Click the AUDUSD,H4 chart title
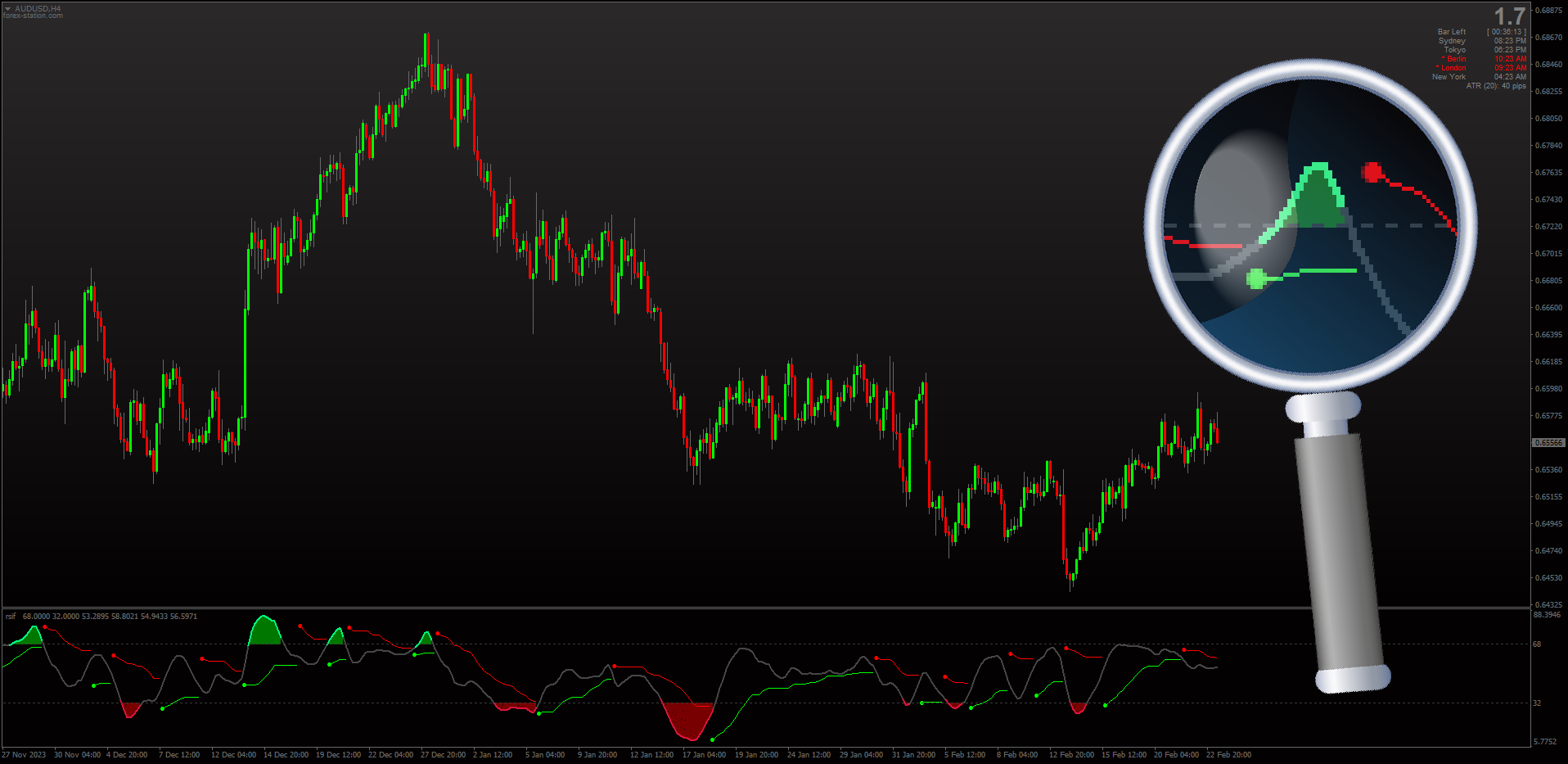Screen dimensions: 1568x764 click(x=38, y=9)
